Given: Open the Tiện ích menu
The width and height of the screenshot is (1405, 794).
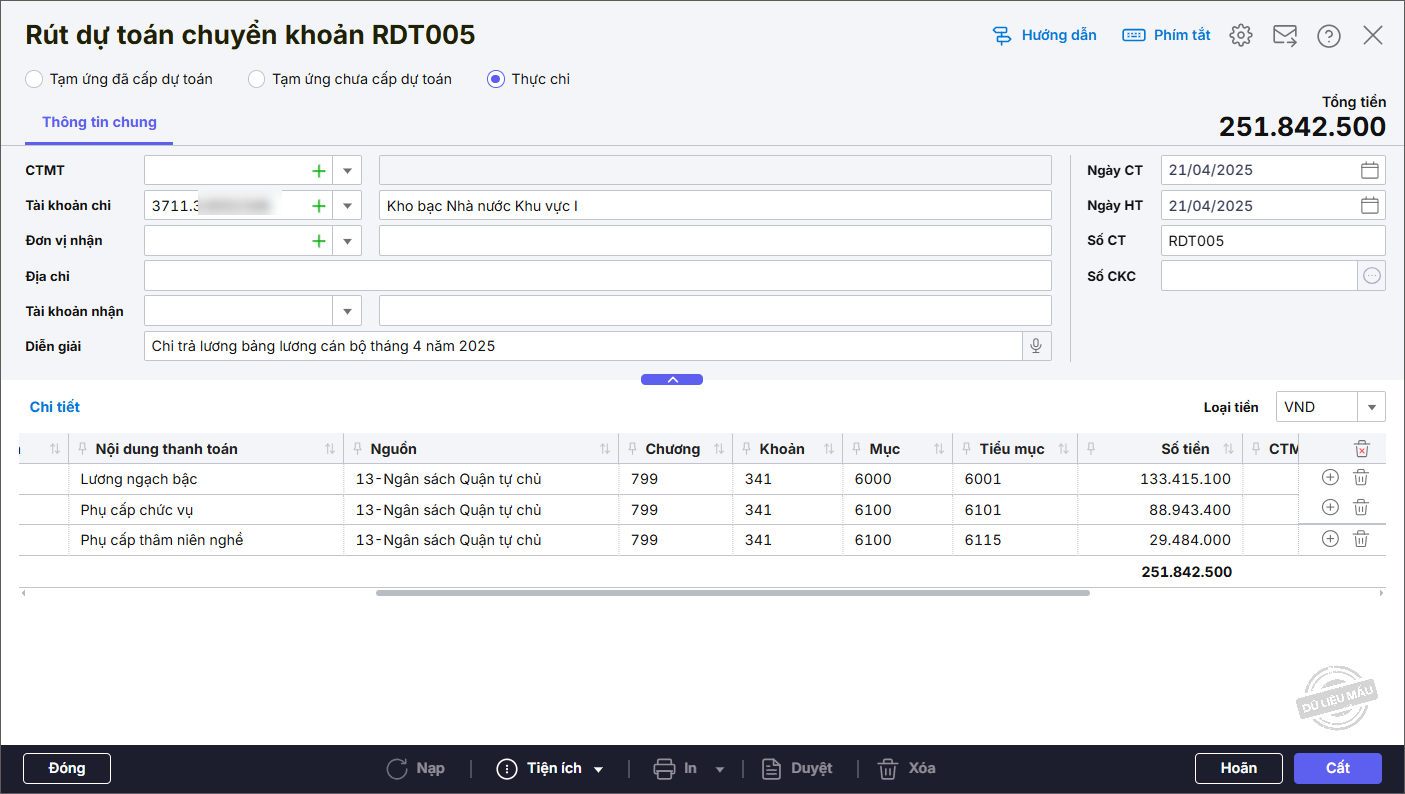Looking at the screenshot, I should (551, 769).
